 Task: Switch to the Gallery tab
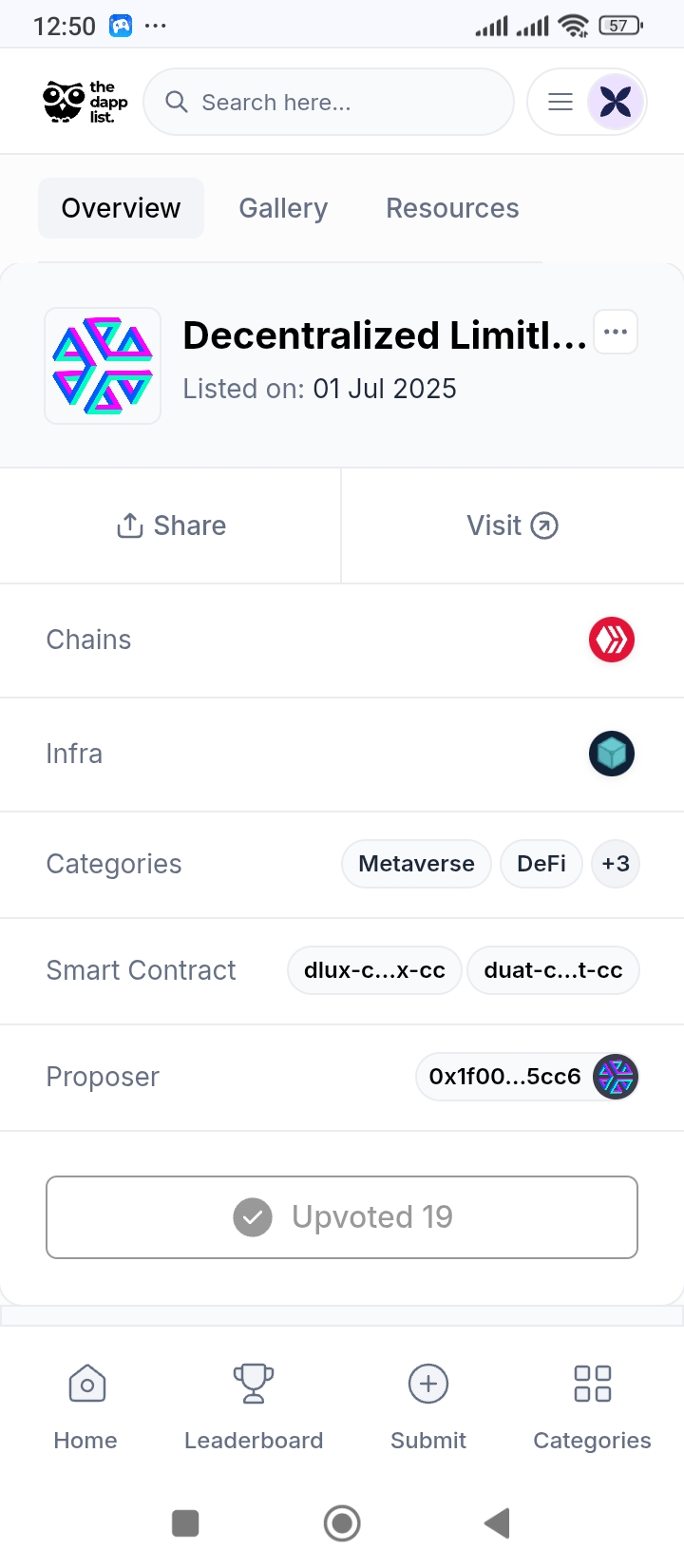coord(283,208)
